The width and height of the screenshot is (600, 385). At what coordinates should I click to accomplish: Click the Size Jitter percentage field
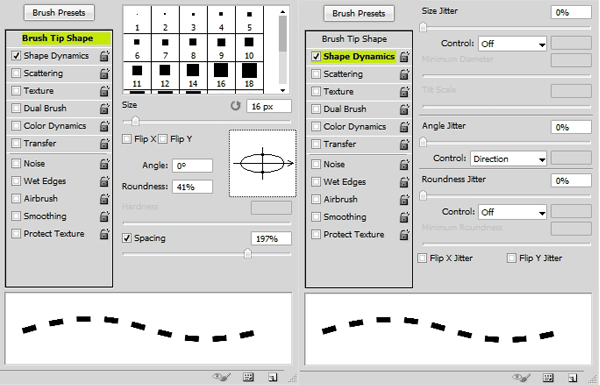pyautogui.click(x=571, y=12)
